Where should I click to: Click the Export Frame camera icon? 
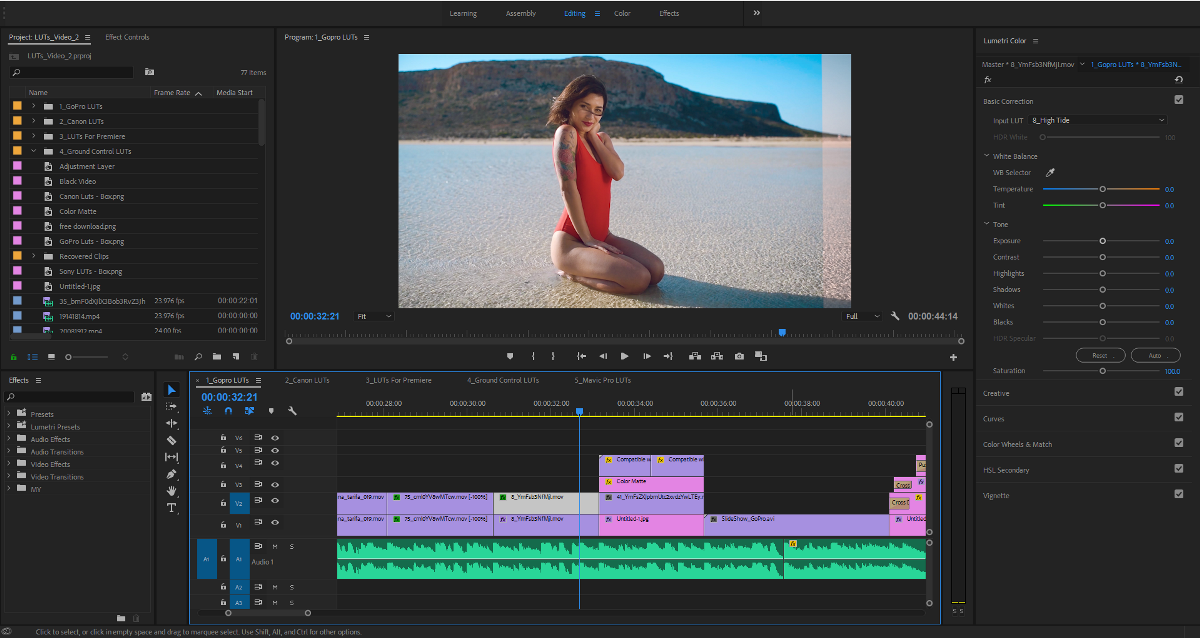739,356
